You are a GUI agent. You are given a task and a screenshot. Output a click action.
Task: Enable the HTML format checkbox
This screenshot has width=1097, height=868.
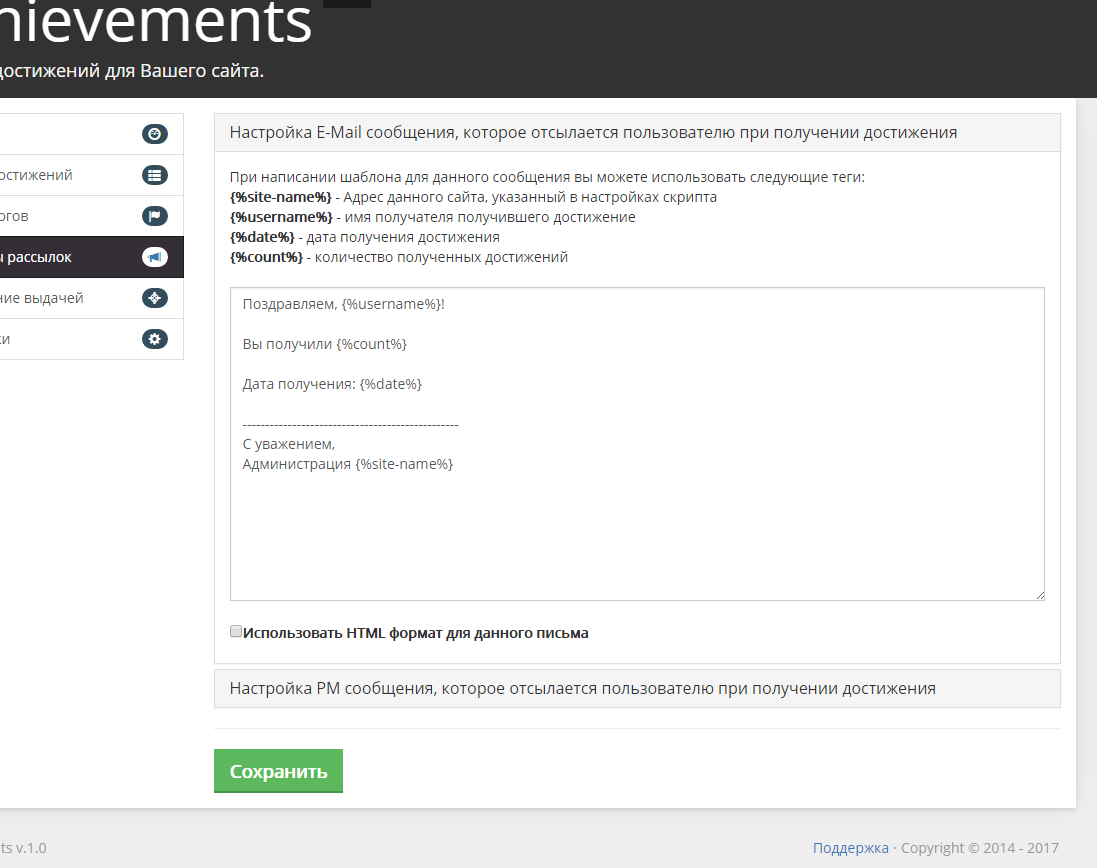(236, 631)
